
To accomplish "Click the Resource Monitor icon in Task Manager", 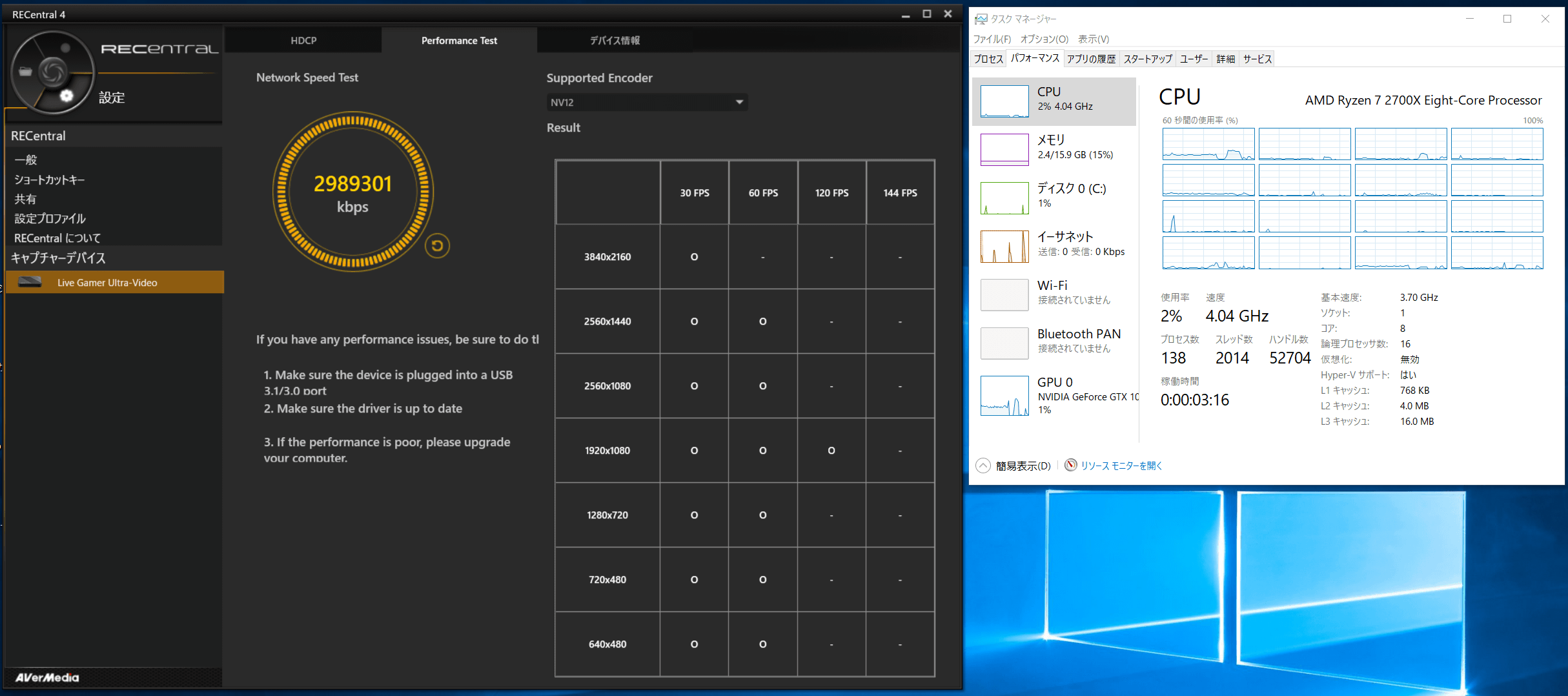I will tap(1070, 465).
